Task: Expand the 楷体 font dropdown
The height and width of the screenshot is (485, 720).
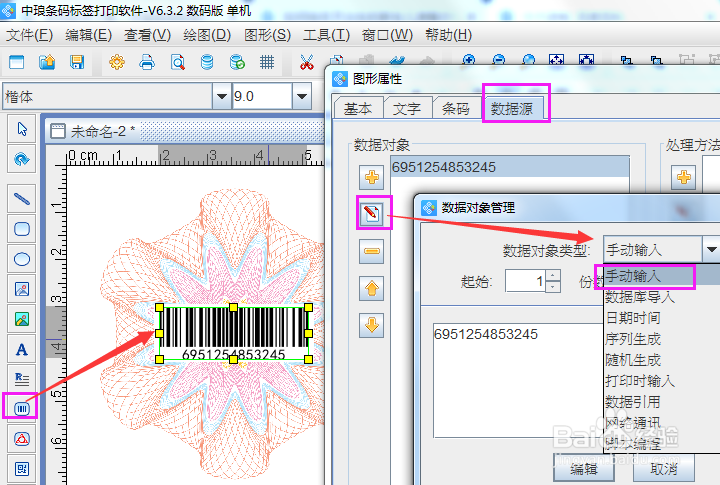Action: (222, 96)
